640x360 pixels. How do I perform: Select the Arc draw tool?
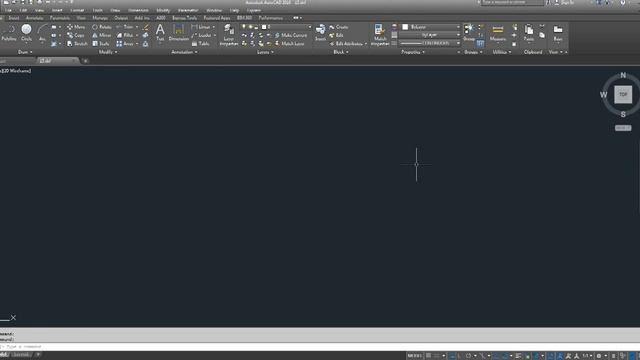click(x=42, y=33)
